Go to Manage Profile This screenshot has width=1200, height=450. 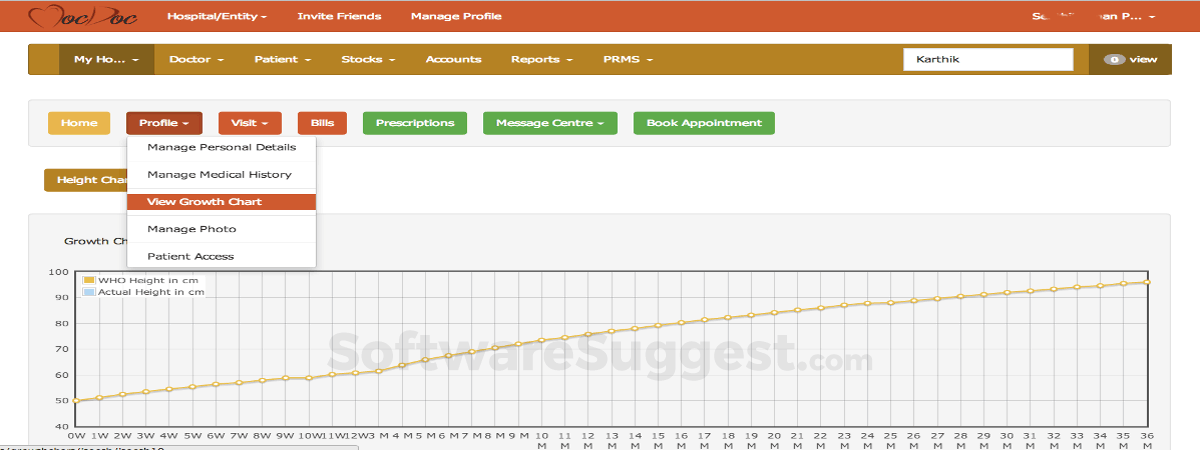click(456, 17)
